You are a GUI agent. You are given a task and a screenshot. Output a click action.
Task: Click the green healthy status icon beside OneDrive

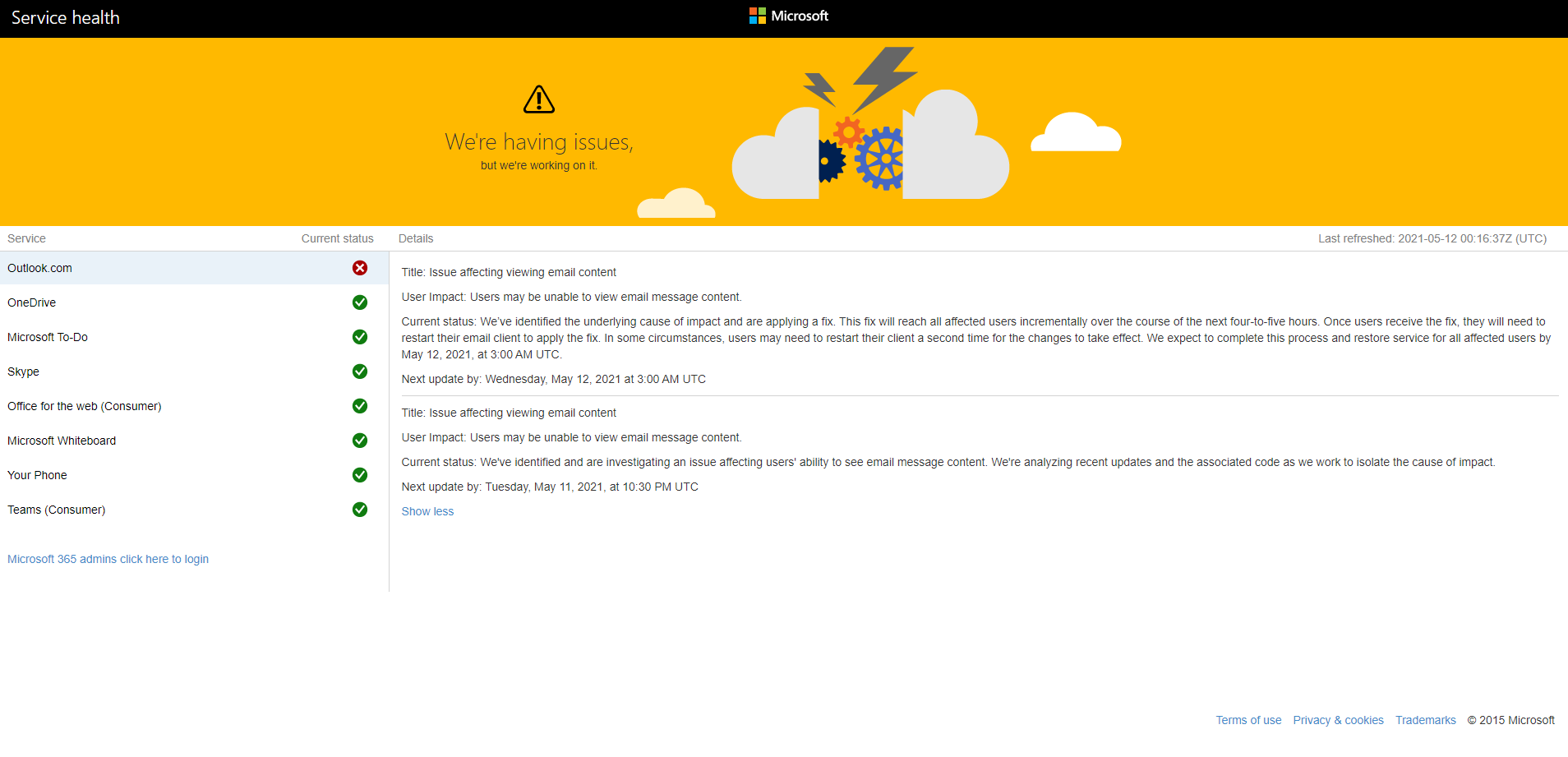(x=360, y=302)
